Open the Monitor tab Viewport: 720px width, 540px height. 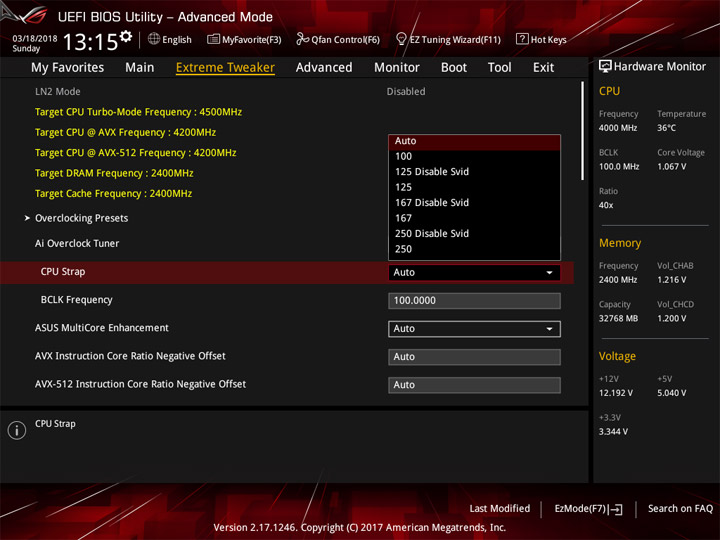pyautogui.click(x=397, y=68)
